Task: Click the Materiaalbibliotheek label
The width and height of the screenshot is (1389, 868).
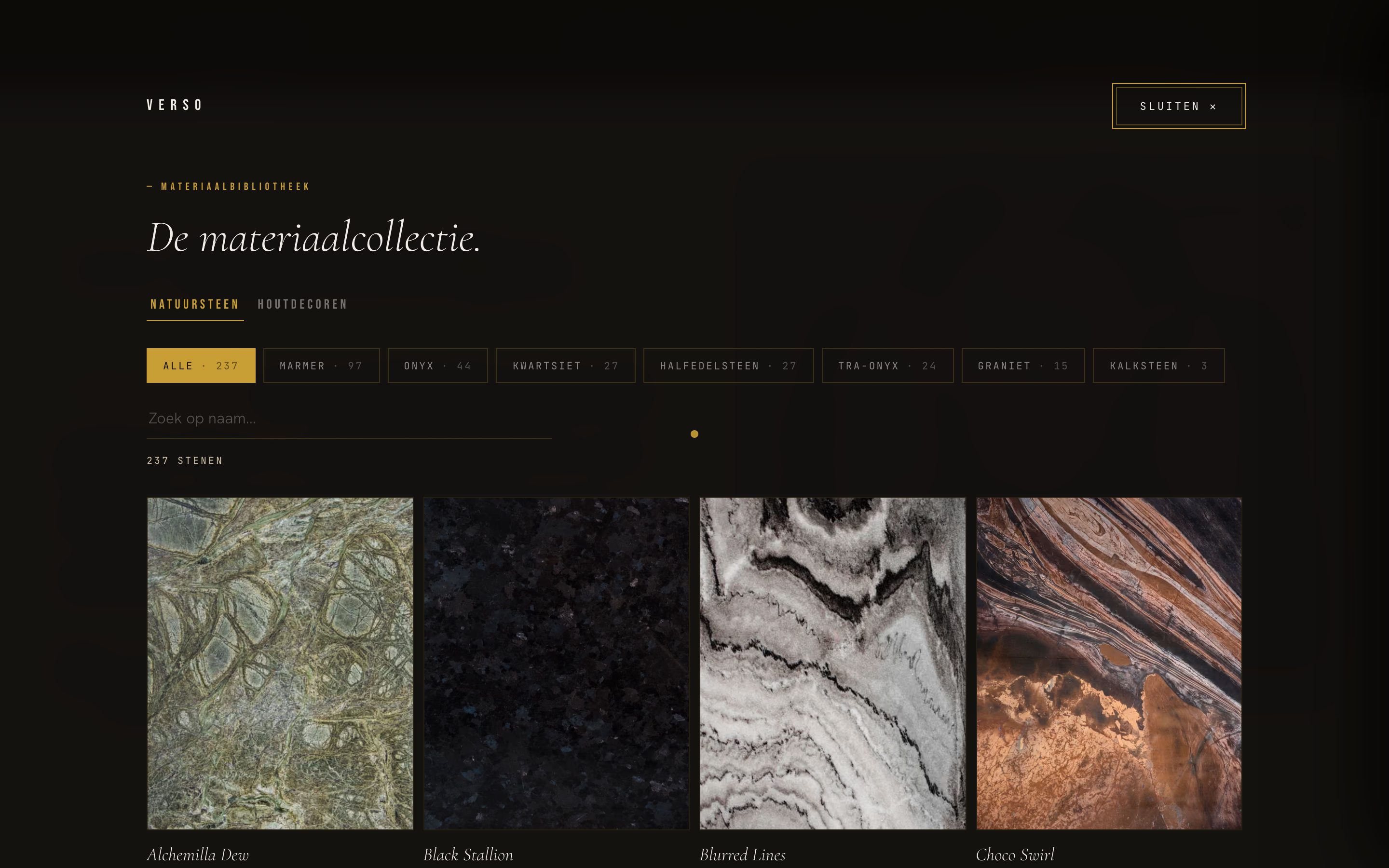Action: click(x=228, y=187)
